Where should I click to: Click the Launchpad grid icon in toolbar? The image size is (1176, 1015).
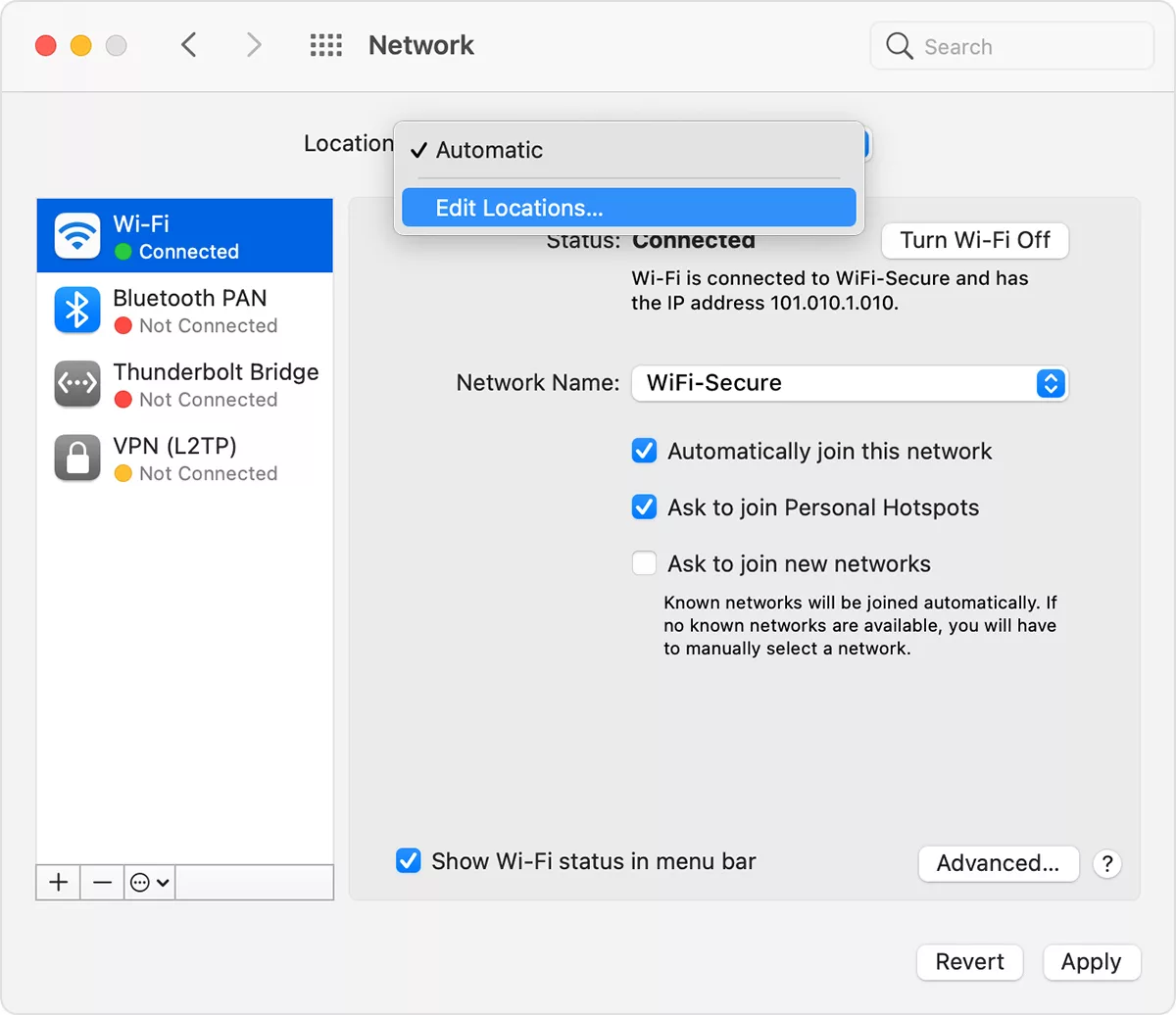coord(326,45)
